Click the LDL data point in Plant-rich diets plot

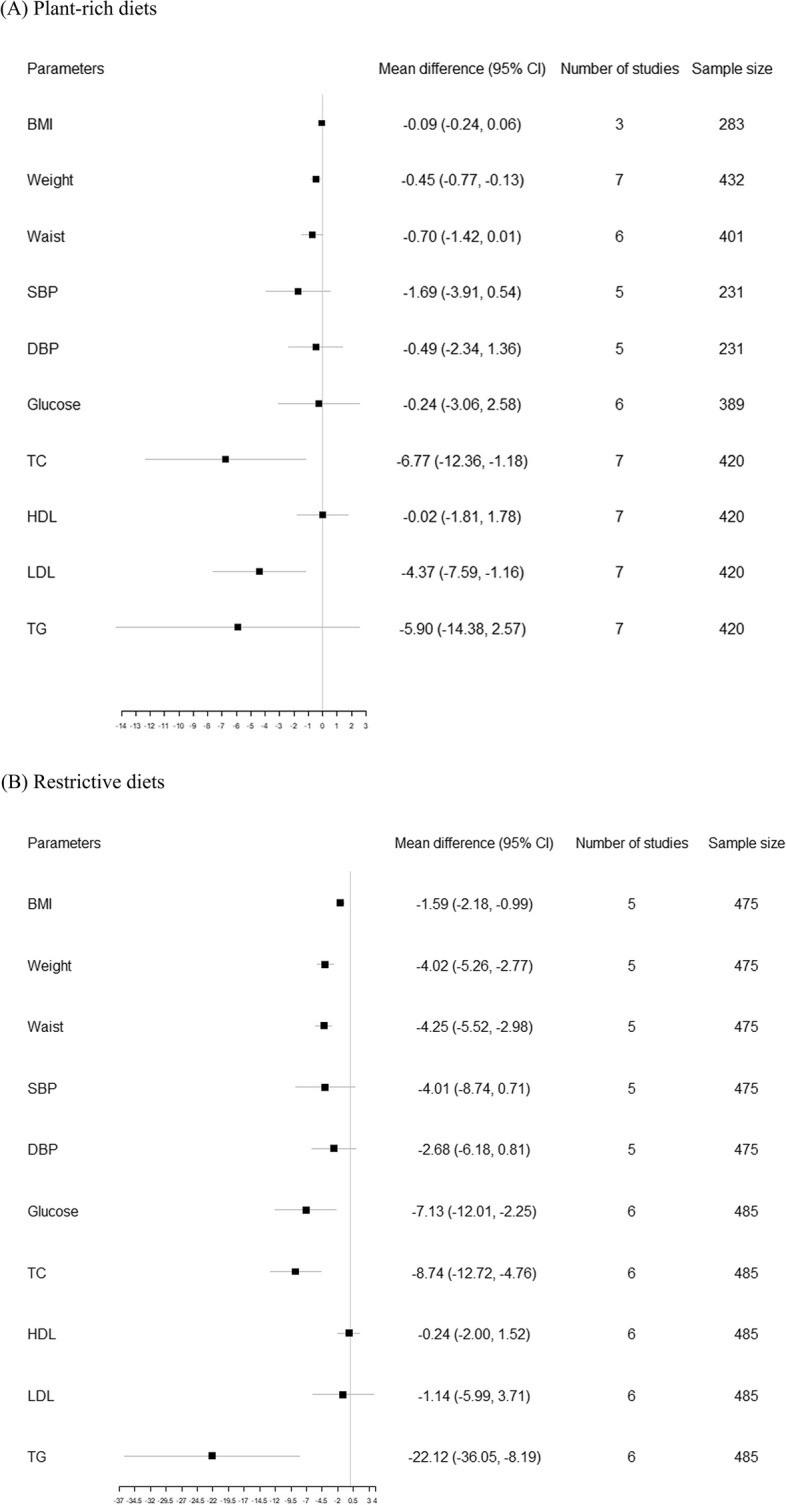click(259, 571)
